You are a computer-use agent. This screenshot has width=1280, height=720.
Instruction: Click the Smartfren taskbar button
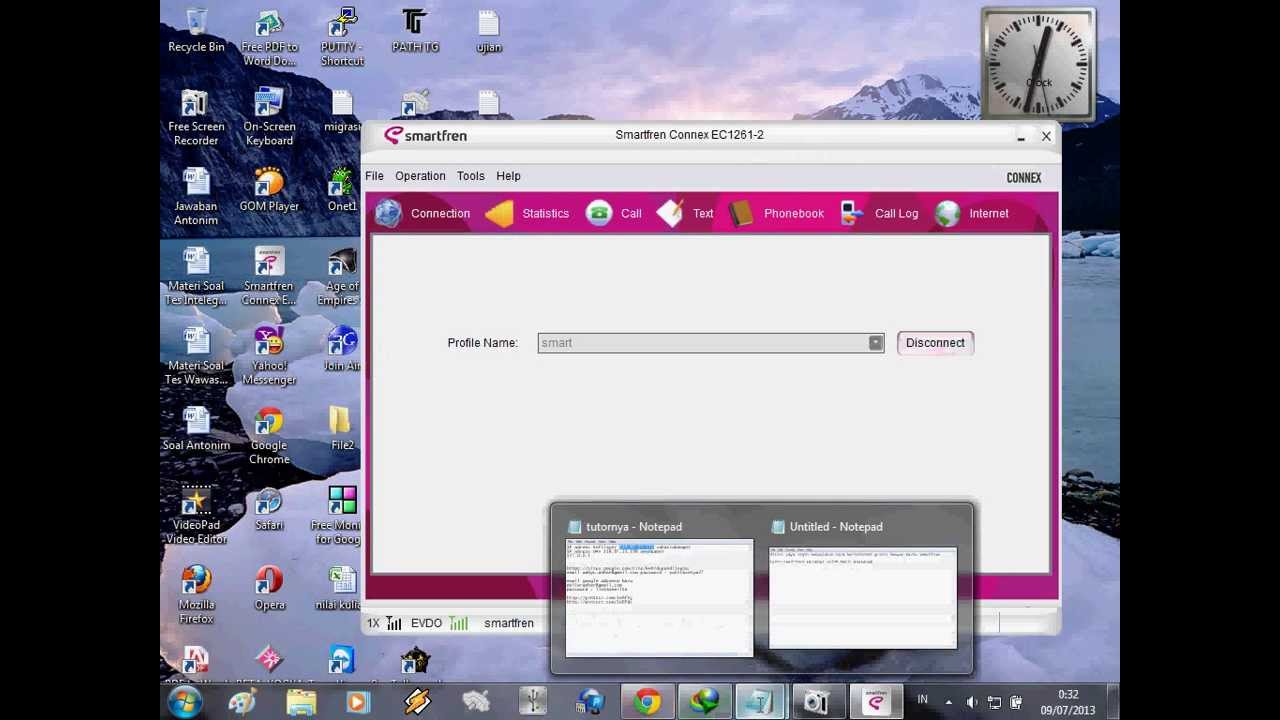(x=876, y=702)
